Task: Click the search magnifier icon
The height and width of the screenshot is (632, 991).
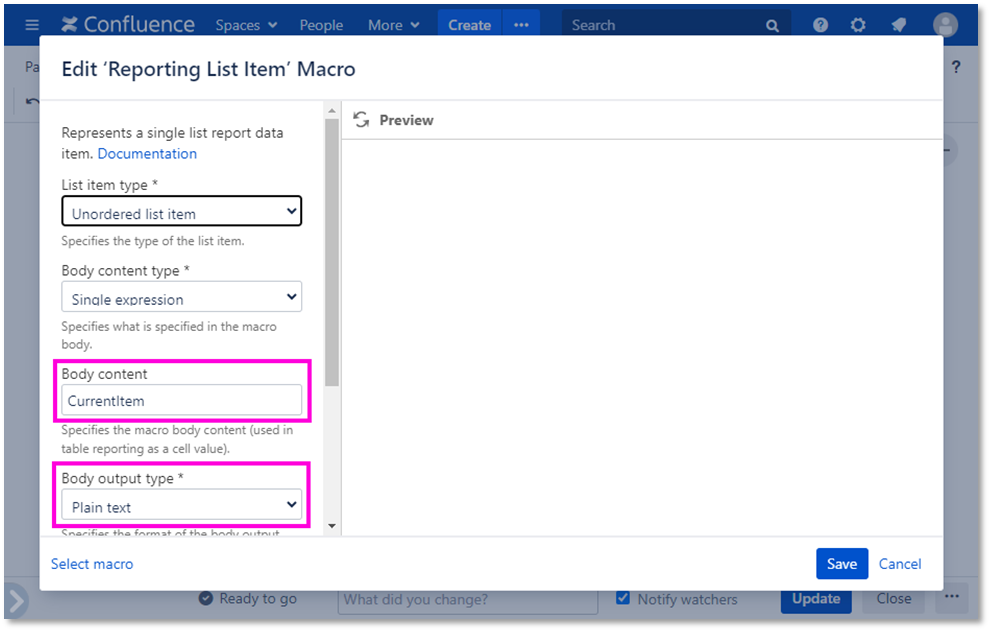Action: point(772,25)
